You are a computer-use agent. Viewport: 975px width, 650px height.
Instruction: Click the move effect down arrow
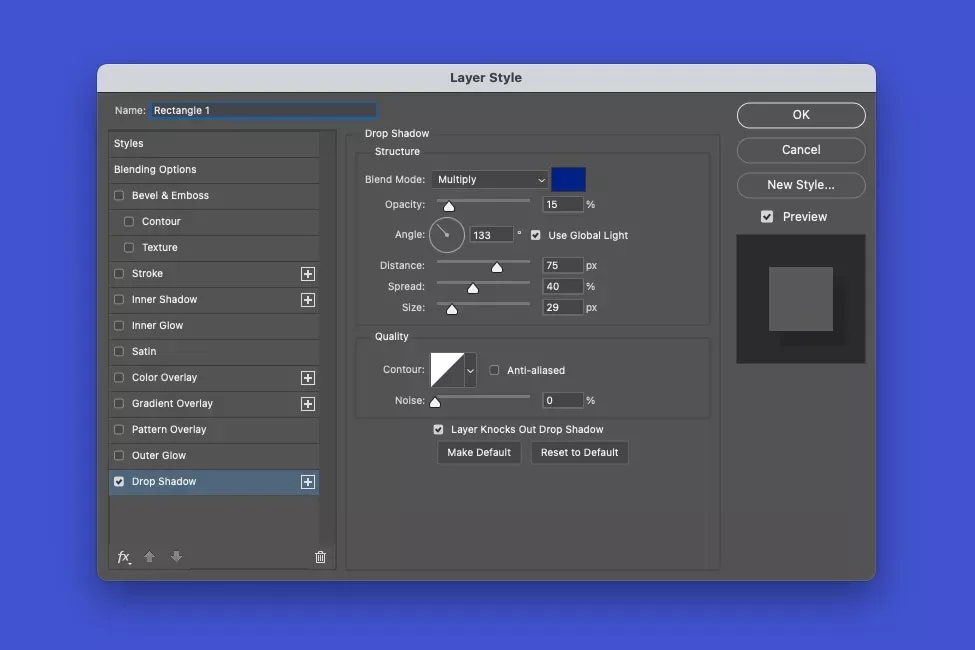coord(176,557)
